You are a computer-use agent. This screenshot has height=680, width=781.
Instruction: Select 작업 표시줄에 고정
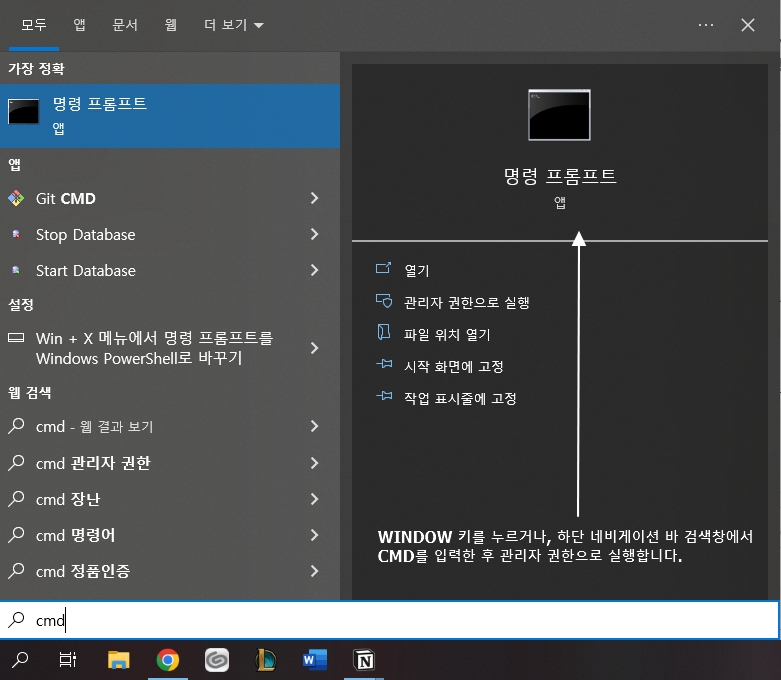pyautogui.click(x=460, y=399)
